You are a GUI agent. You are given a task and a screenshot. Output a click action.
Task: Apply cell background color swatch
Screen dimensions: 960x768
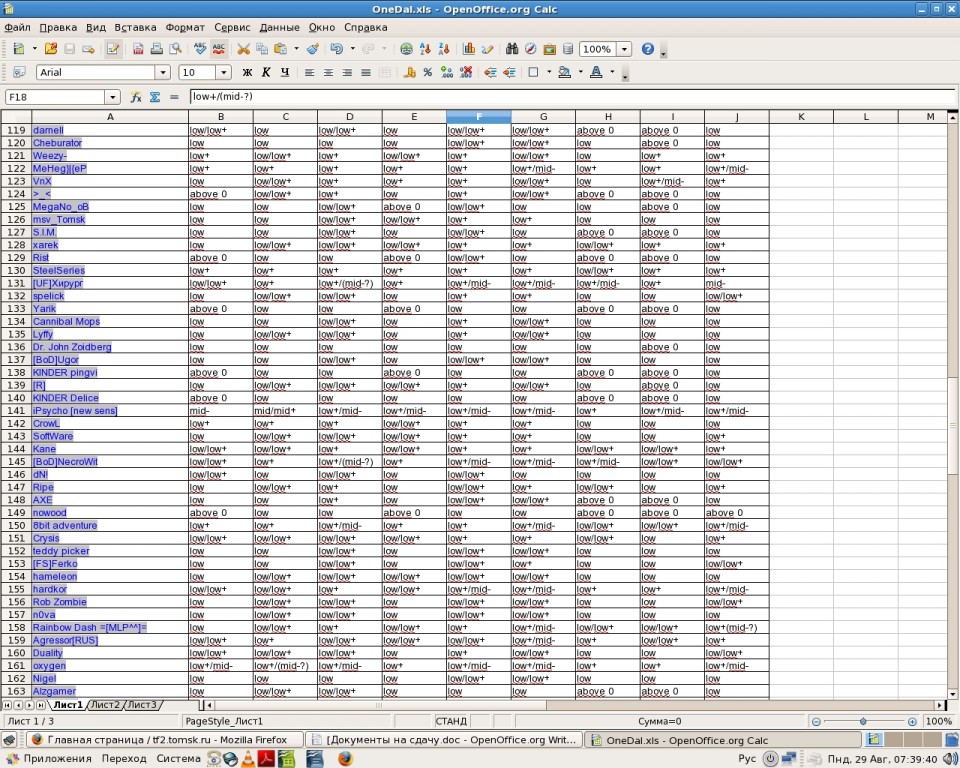tap(564, 72)
